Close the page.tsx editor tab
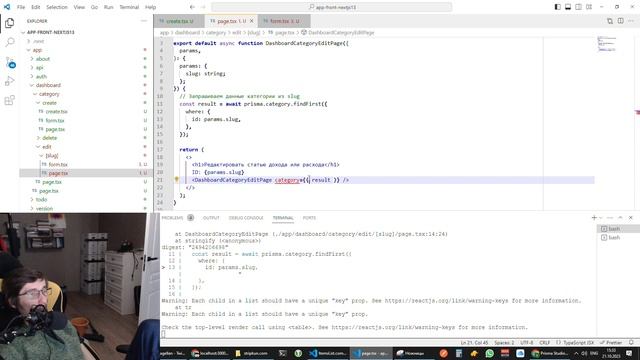Image resolution: width=640 pixels, height=360 pixels. (251, 21)
